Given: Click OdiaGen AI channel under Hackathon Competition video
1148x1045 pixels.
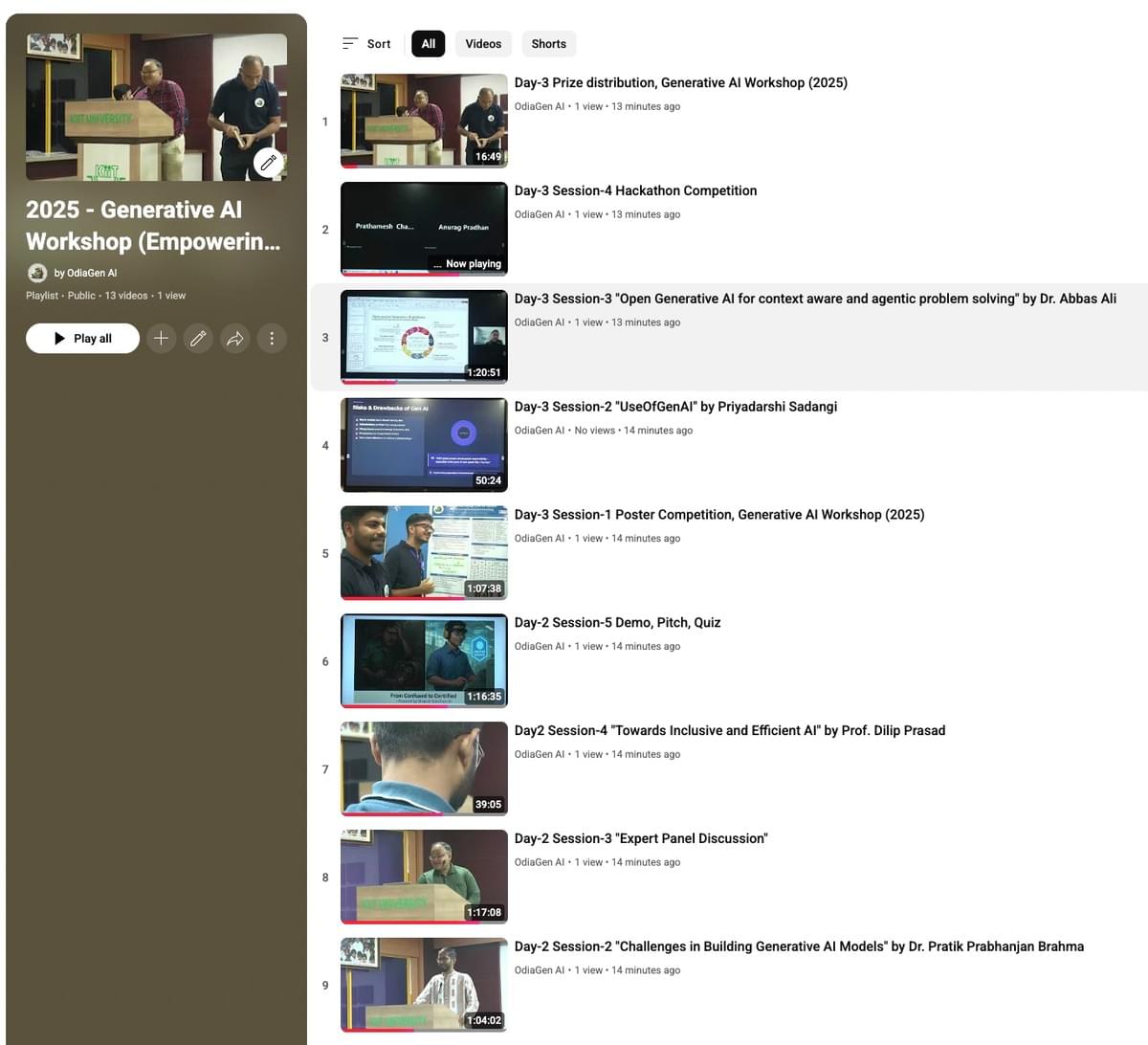Looking at the screenshot, I should coord(540,214).
